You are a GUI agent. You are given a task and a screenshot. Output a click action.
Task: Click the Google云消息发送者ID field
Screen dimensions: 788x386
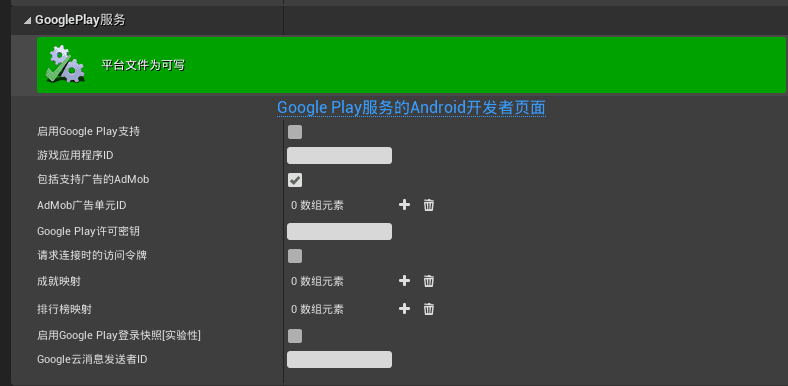(339, 359)
